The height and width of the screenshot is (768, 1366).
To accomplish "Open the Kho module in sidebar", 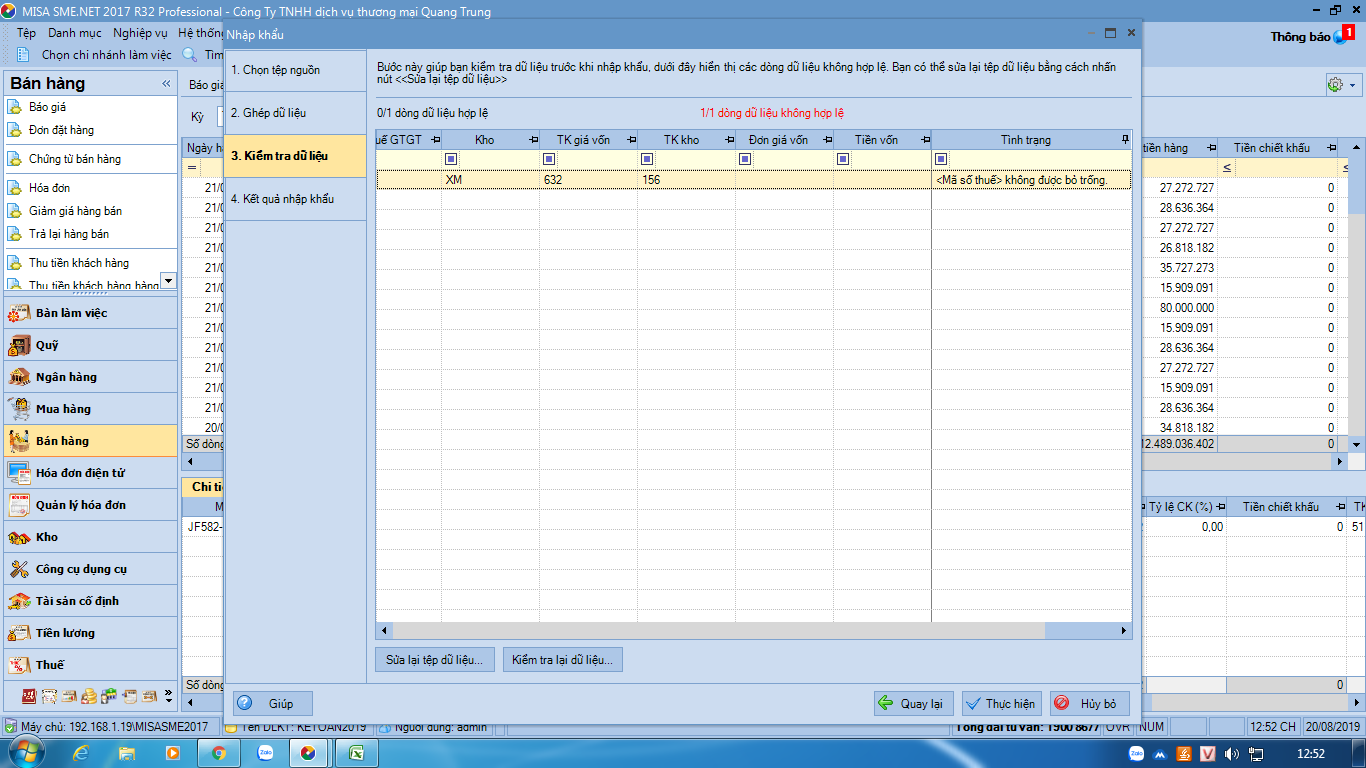I will coord(47,537).
